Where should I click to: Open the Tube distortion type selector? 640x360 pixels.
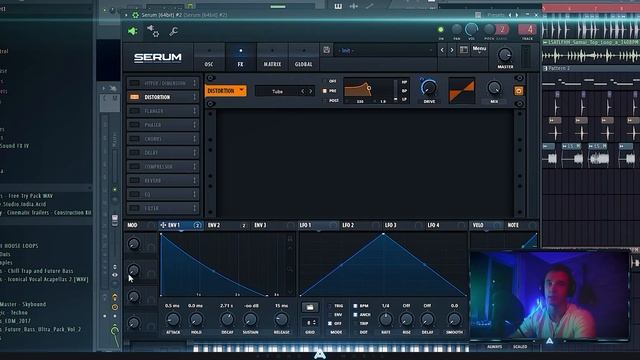pyautogui.click(x=285, y=91)
